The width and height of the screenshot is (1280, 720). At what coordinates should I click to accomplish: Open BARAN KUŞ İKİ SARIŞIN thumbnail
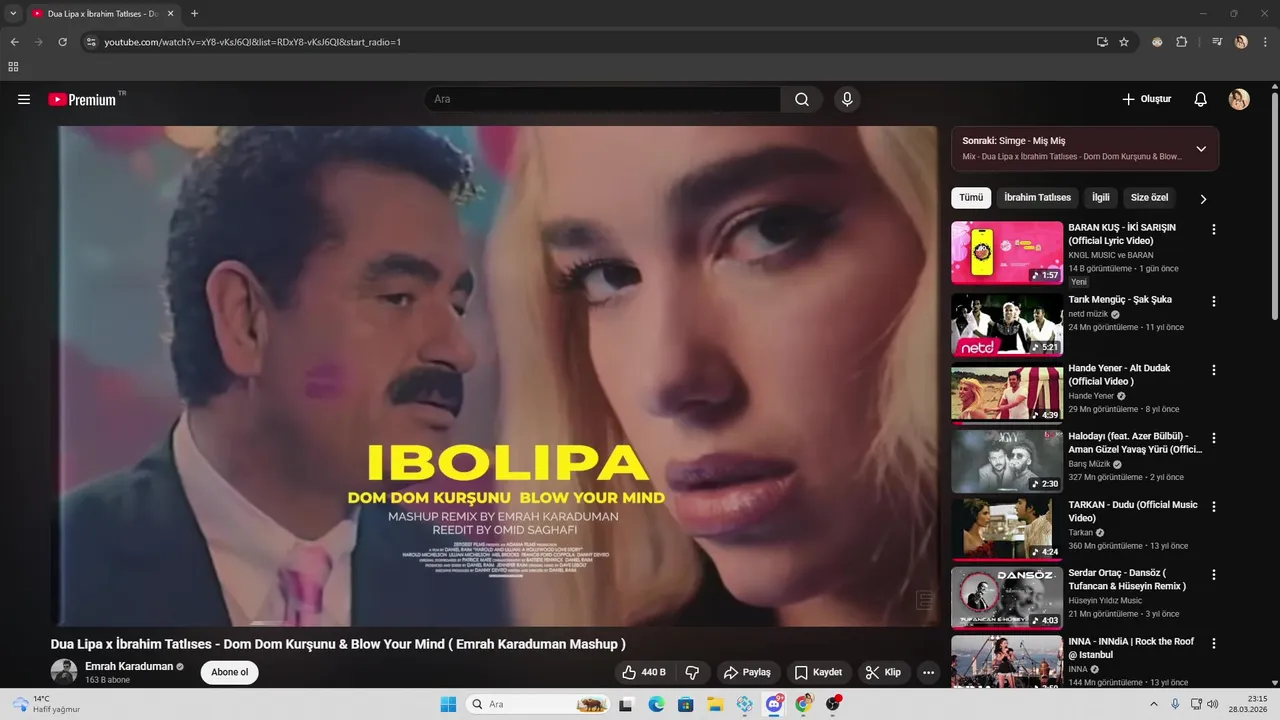(1007, 253)
